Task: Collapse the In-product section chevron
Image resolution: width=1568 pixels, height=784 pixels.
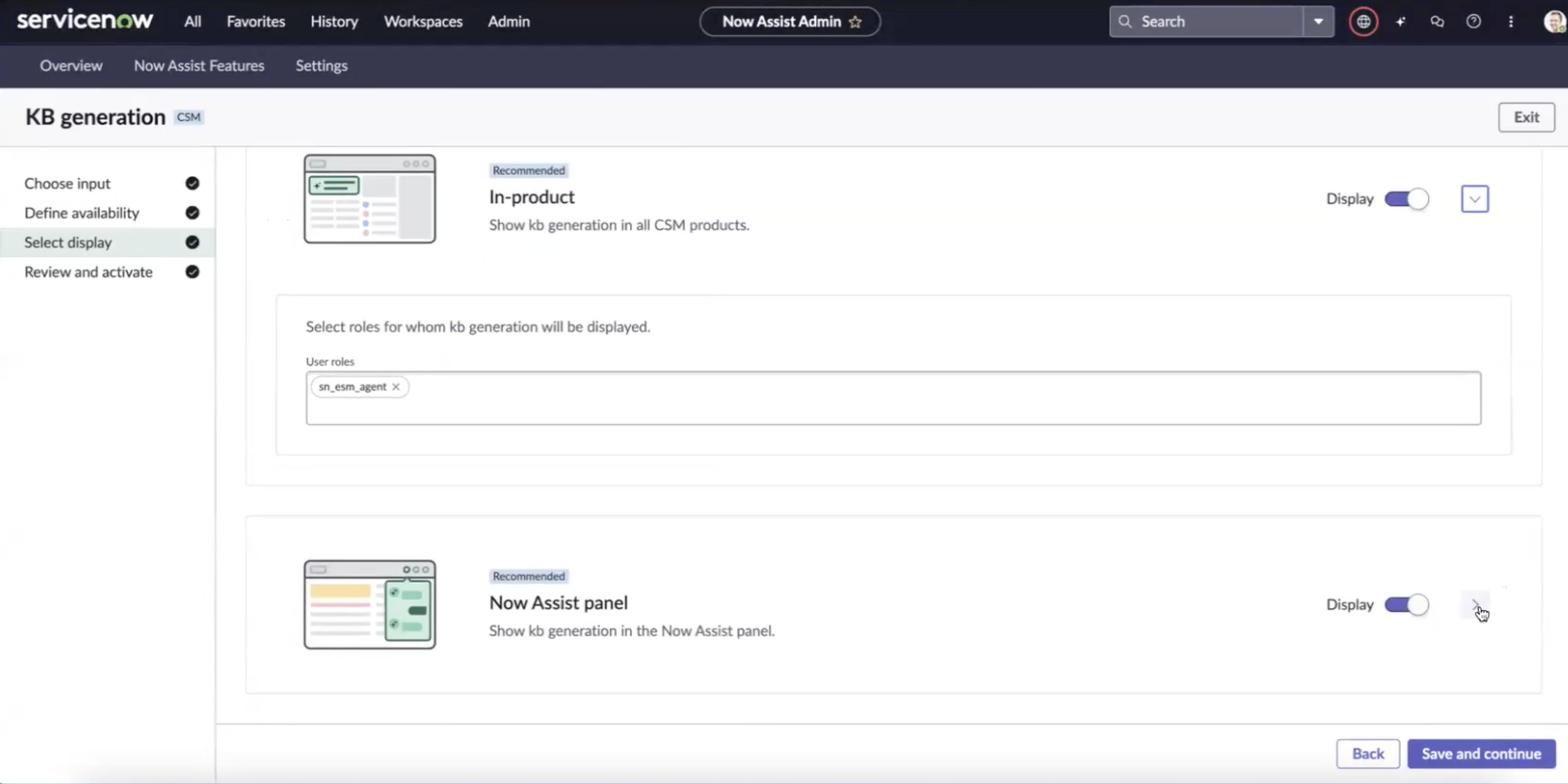Action: [x=1475, y=199]
